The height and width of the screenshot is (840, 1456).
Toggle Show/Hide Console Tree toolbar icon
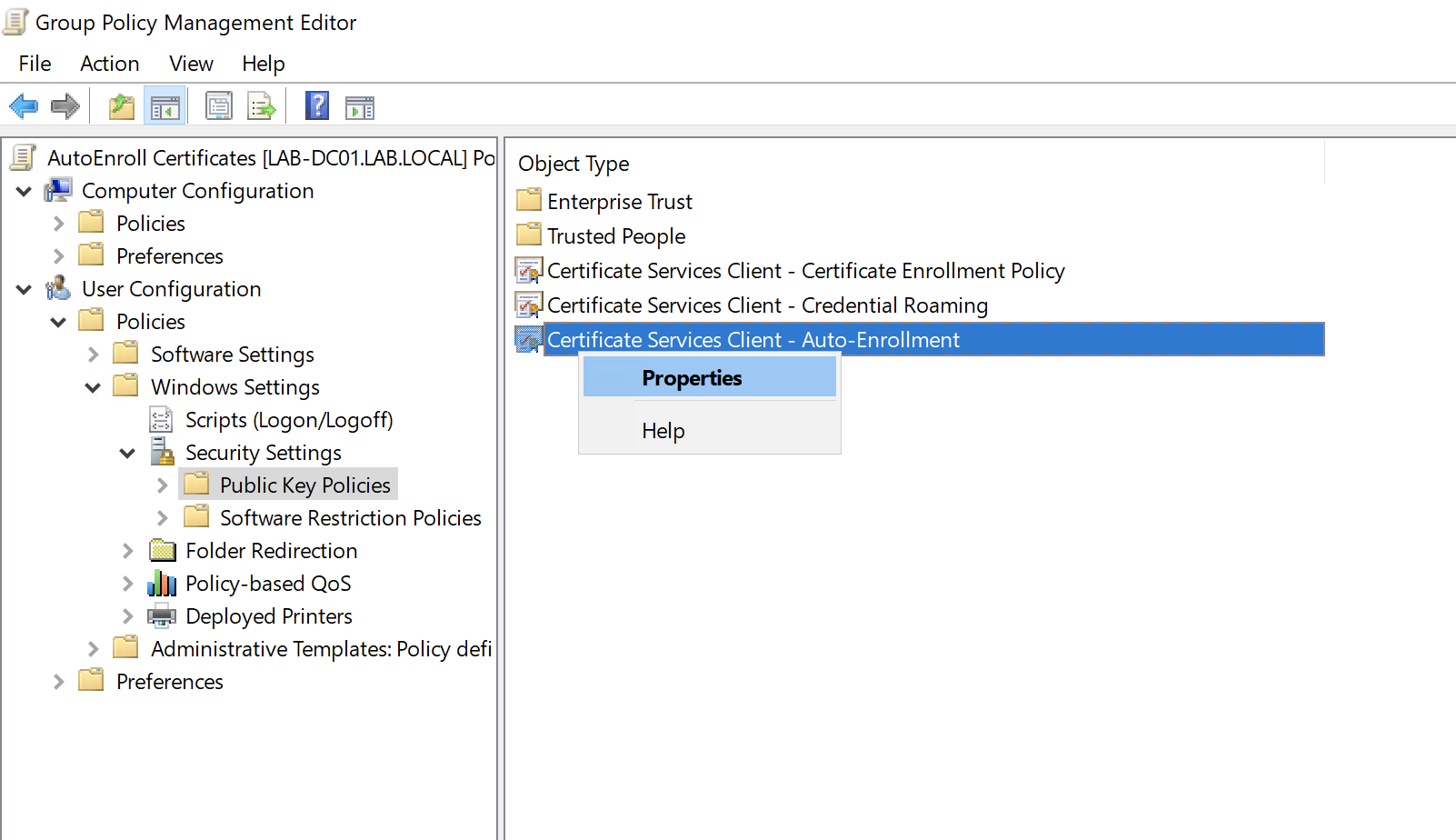[x=165, y=106]
